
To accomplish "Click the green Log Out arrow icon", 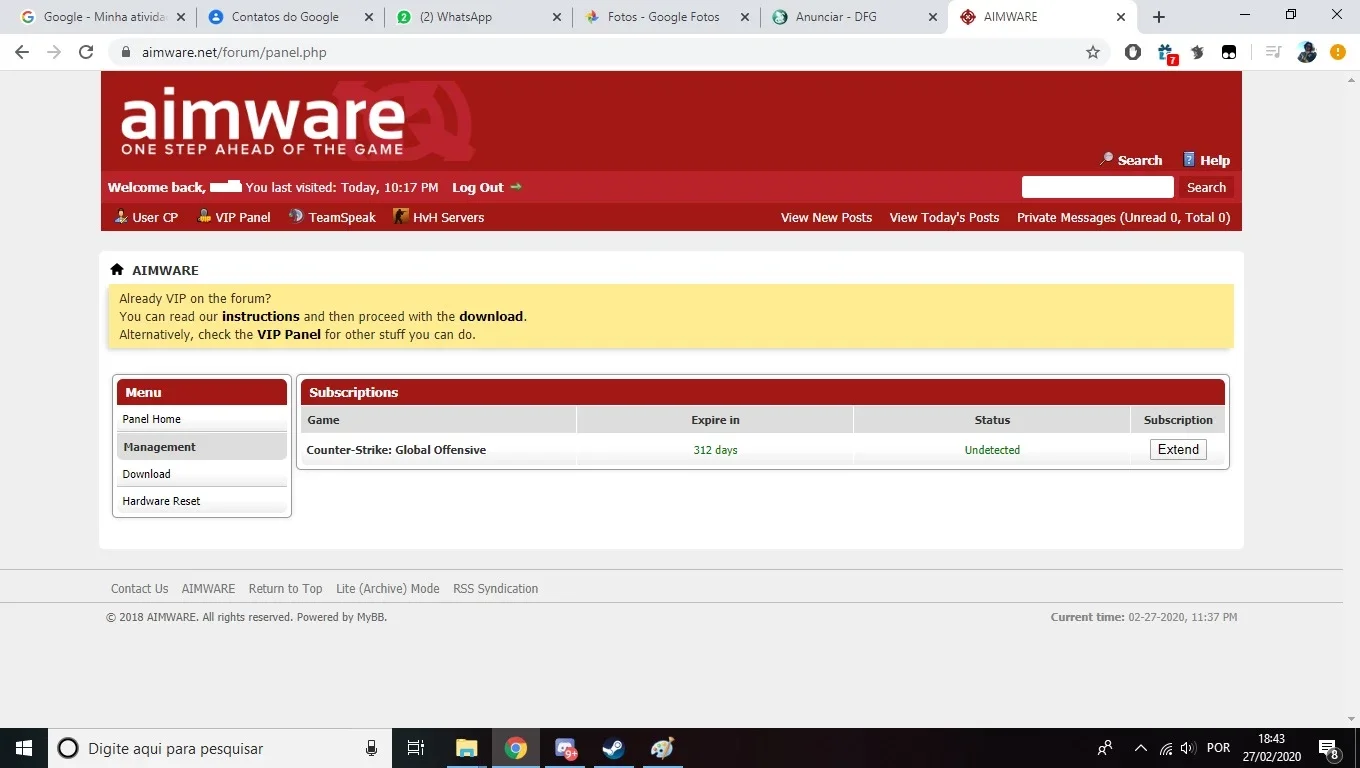I will click(516, 187).
